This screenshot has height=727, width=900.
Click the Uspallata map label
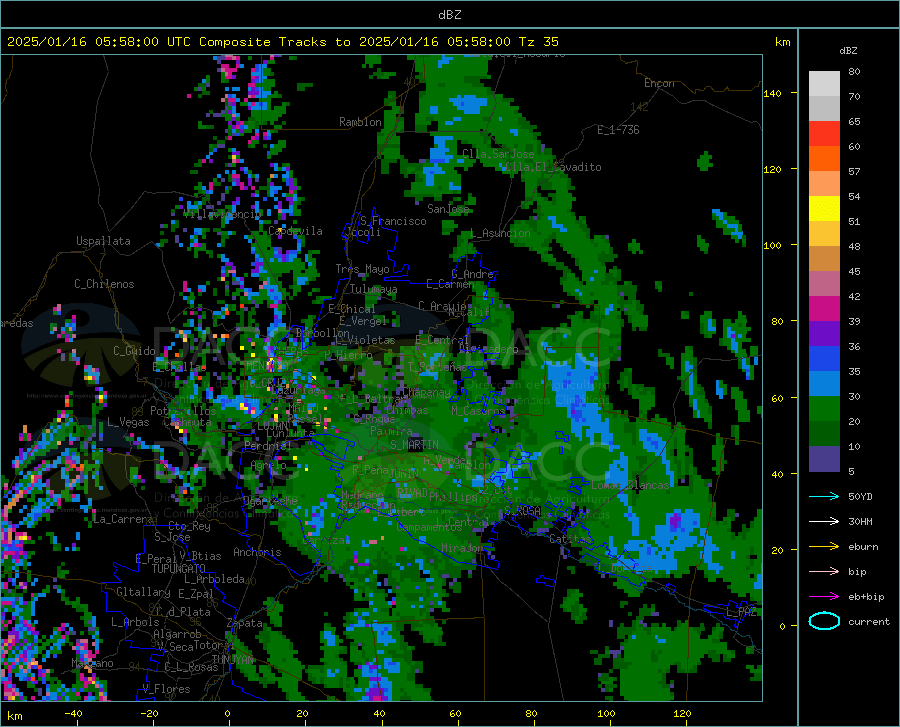[x=103, y=241]
